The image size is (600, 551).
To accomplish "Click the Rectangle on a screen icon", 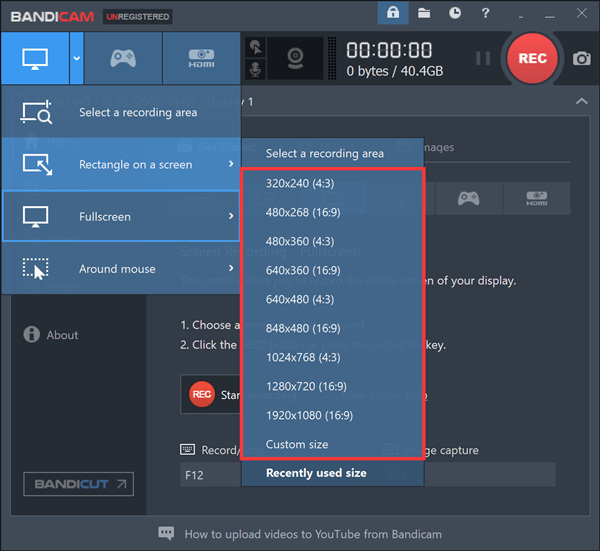I will click(37, 164).
